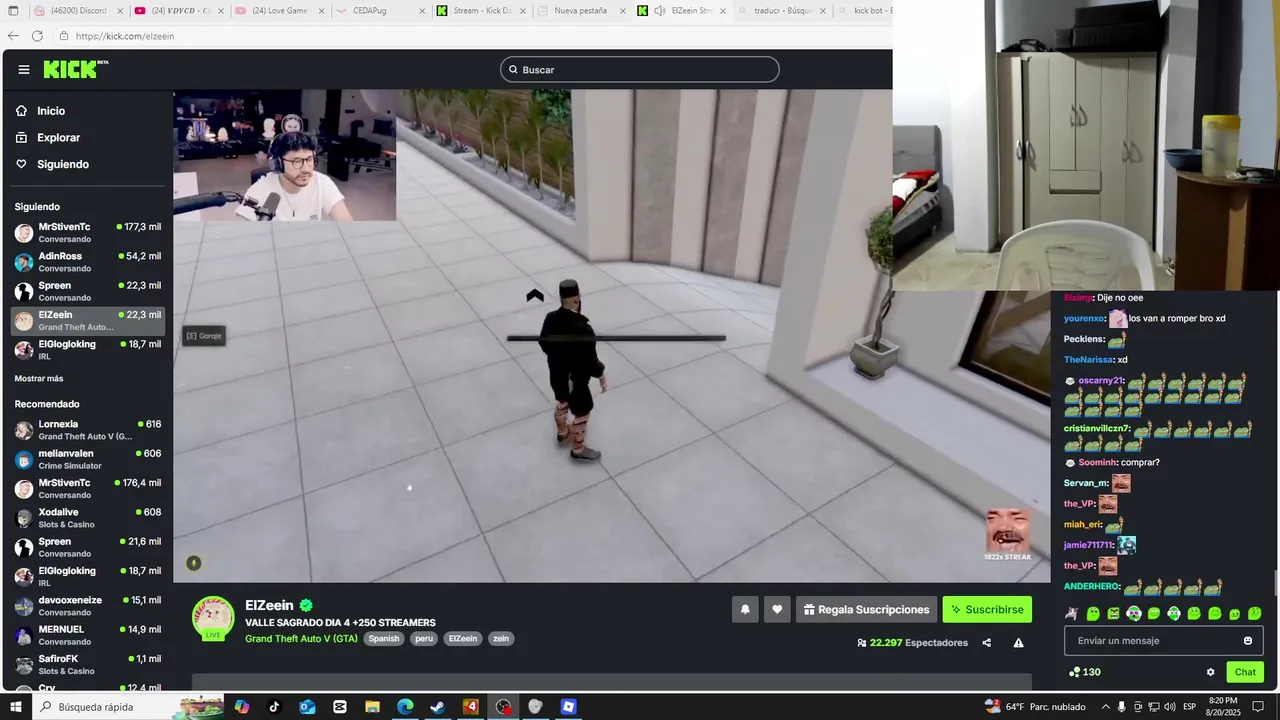Select the first dancing emote in quick bar
Viewport: 1280px width, 720px height.
click(x=1072, y=613)
